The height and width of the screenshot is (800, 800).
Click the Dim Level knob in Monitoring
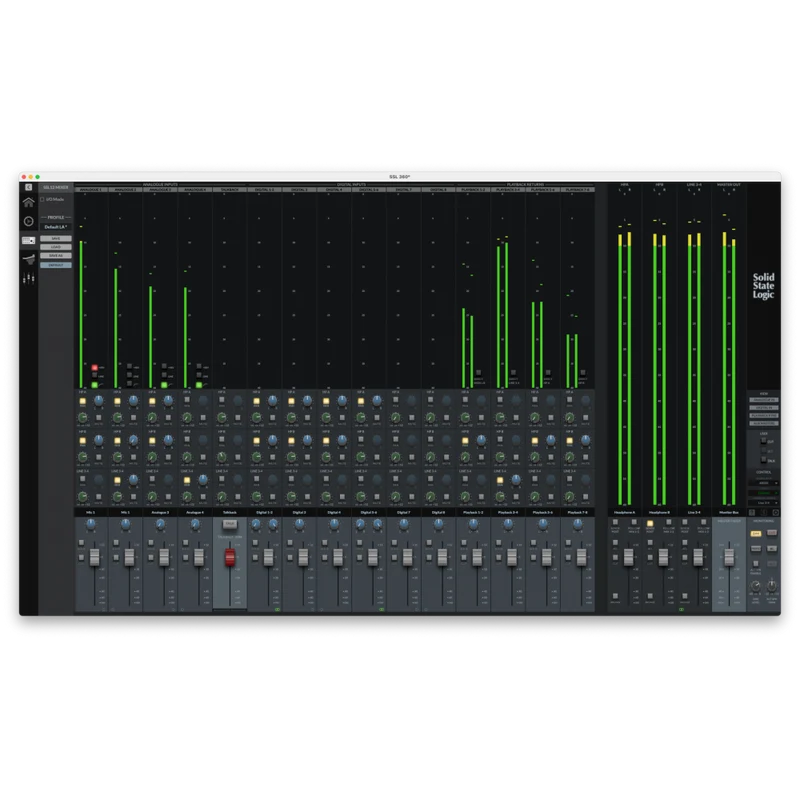coord(756,587)
